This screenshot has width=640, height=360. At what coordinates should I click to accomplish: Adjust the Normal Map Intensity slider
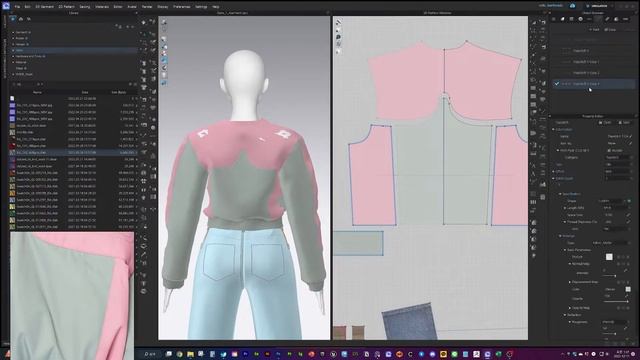[615, 276]
